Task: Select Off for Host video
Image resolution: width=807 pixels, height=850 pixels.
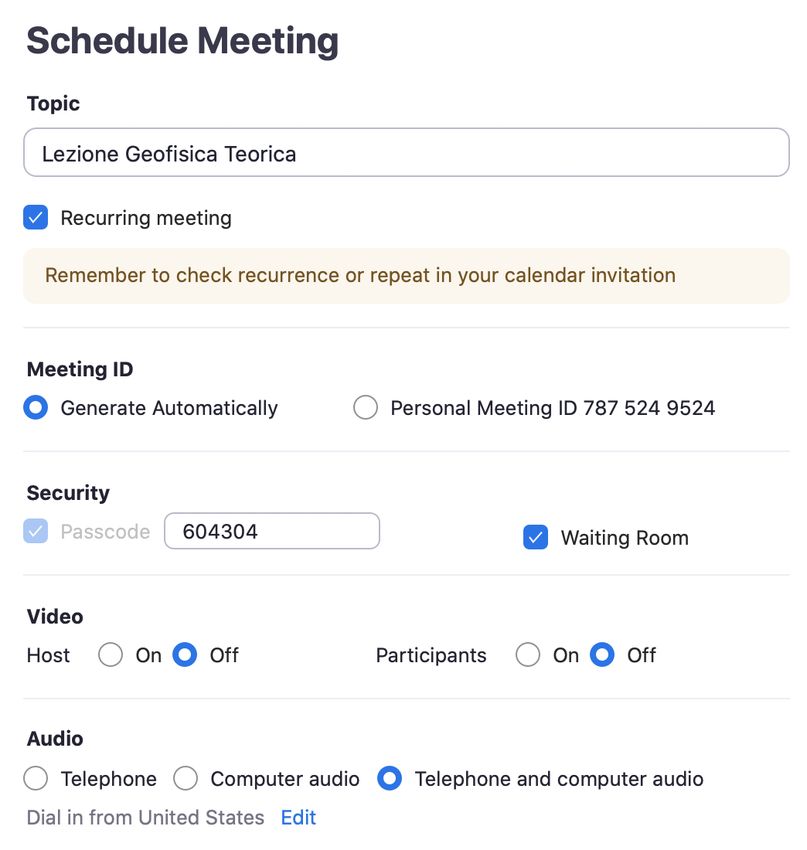Action: click(185, 655)
